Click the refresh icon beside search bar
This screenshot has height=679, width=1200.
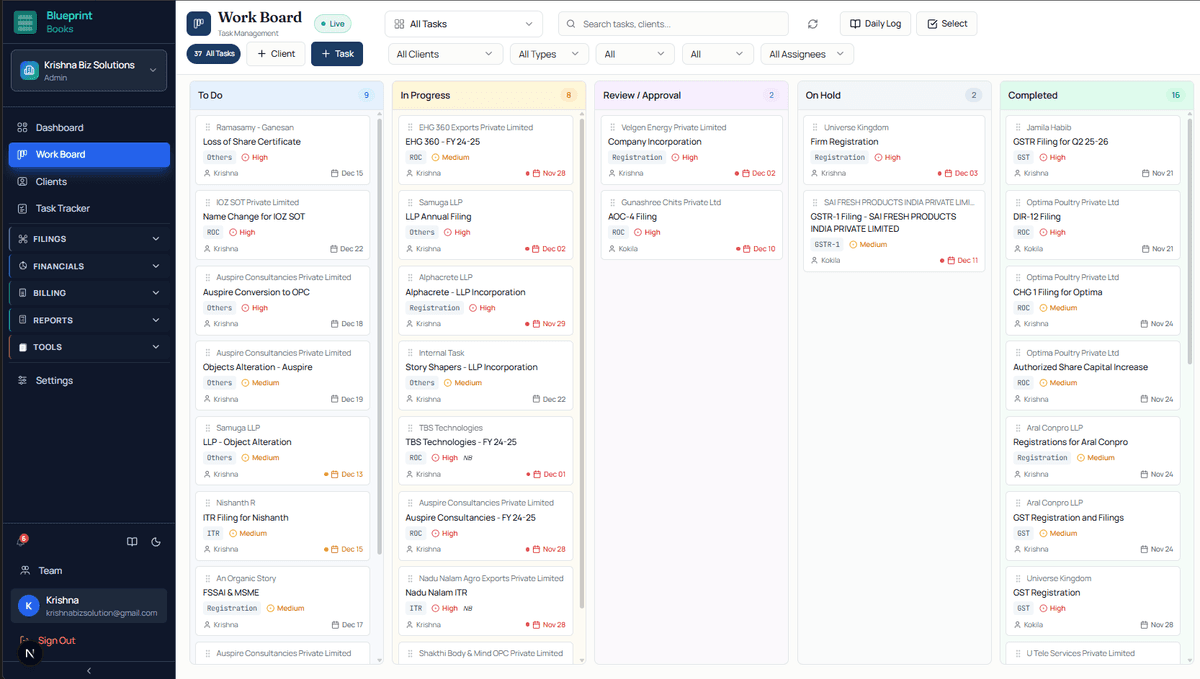[x=813, y=24]
